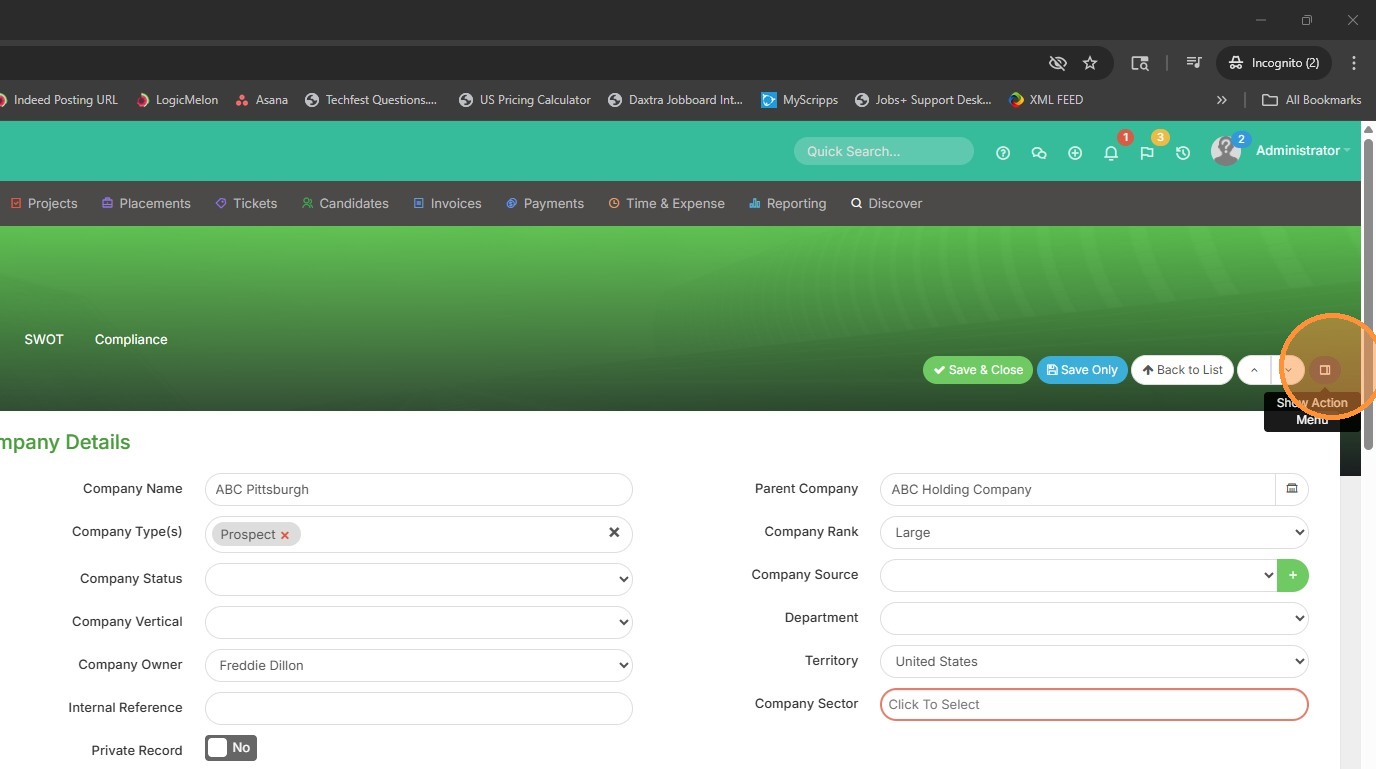Open the Daxtra Jobboard bookmark
Viewport: 1376px width, 769px height.
coord(676,100)
